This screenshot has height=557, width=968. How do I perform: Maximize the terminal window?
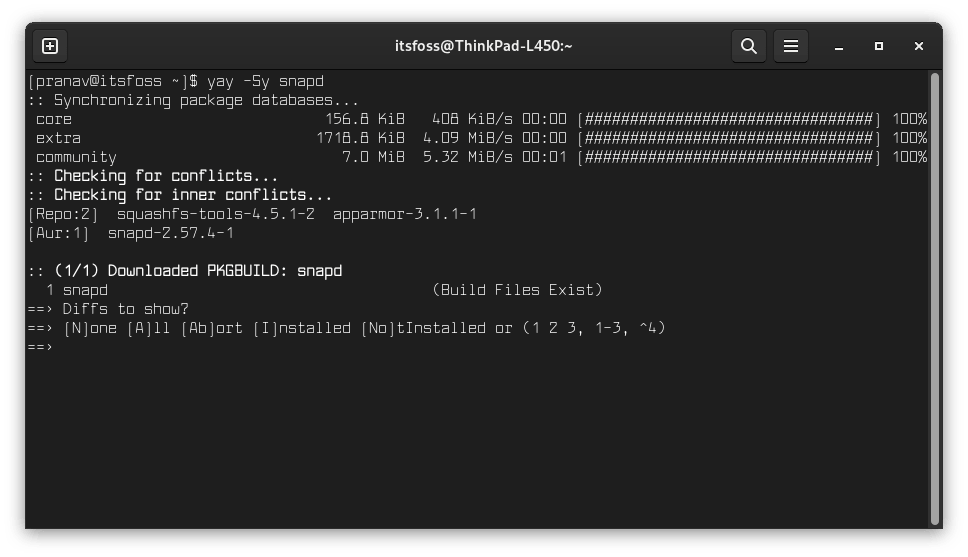[x=878, y=46]
